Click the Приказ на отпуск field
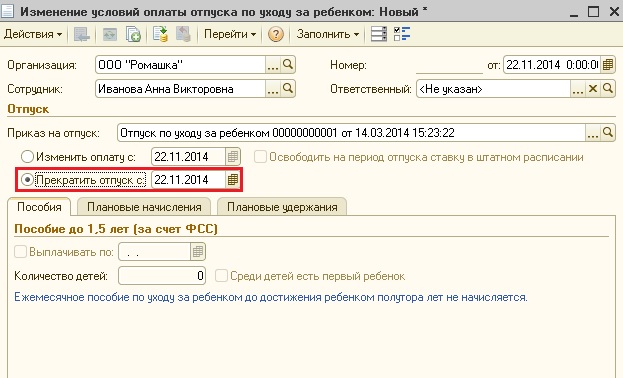Viewport: 623px width, 378px height. click(x=351, y=133)
